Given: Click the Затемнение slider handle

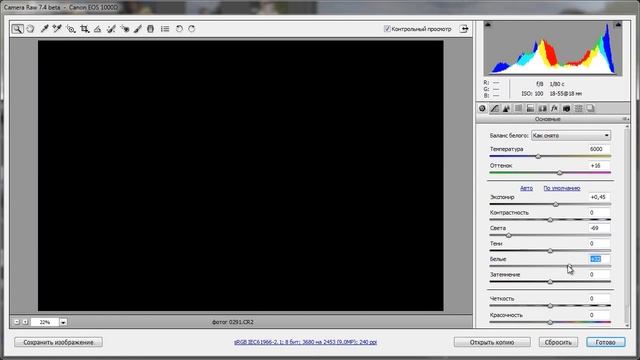Looking at the screenshot, I should [x=550, y=282].
